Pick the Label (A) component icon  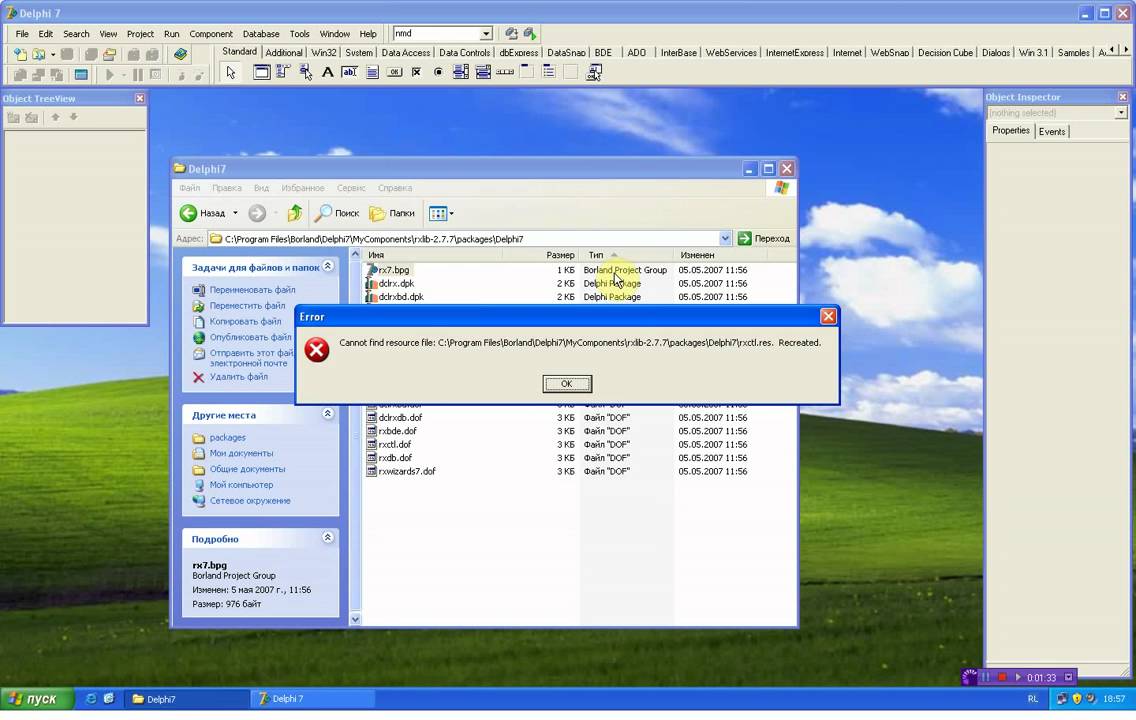pos(327,72)
